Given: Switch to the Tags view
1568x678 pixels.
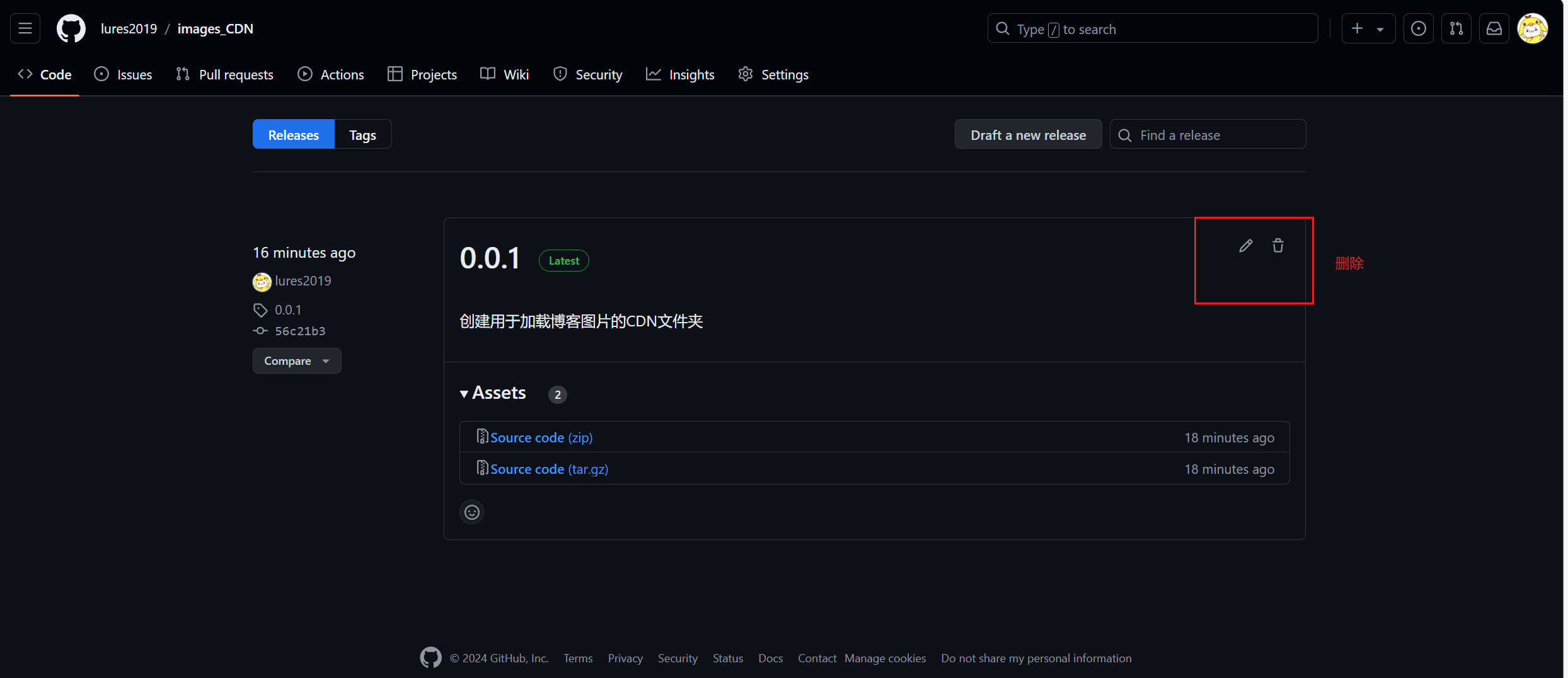Looking at the screenshot, I should point(363,134).
